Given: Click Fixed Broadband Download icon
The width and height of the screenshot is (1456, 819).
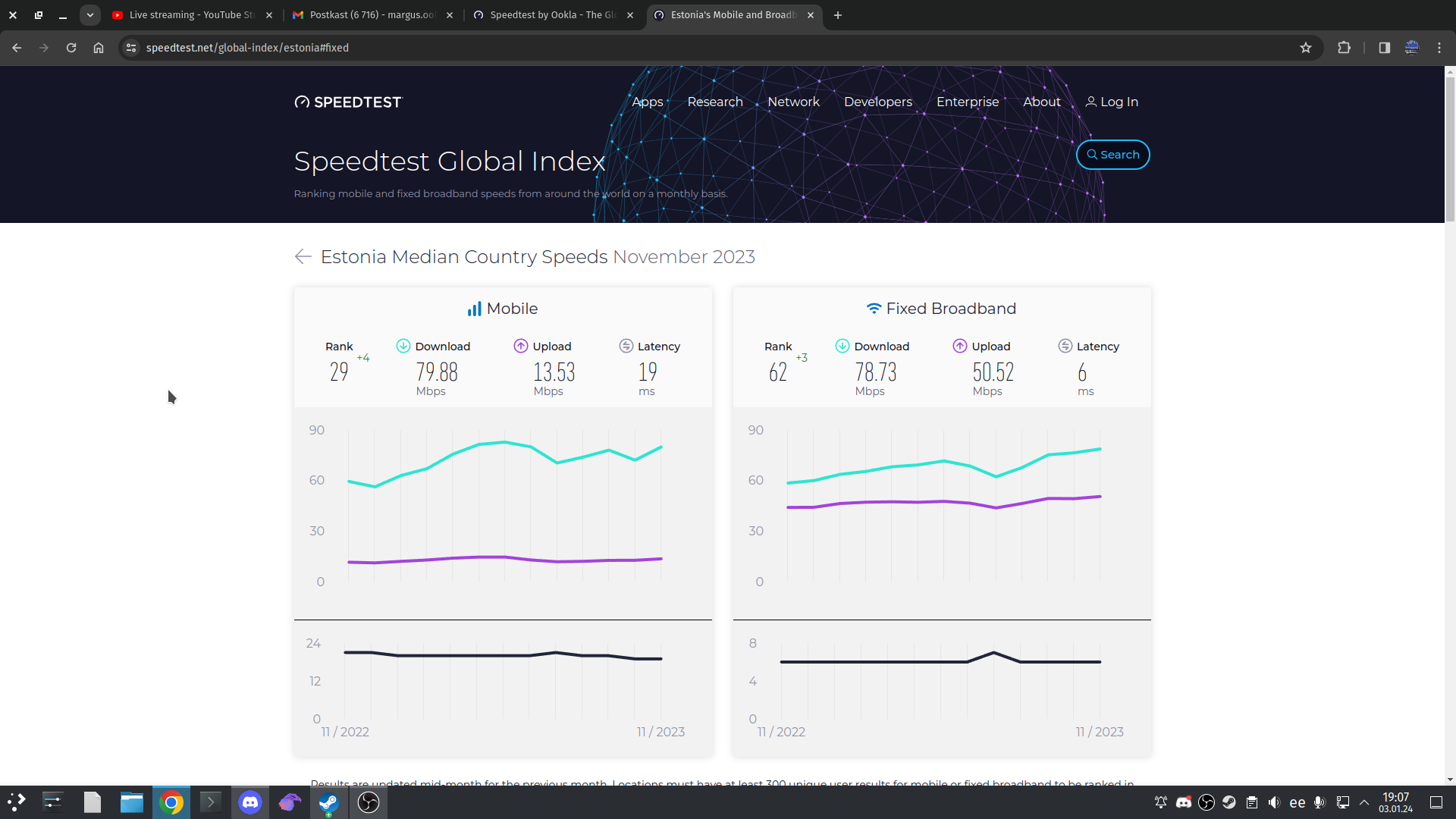Looking at the screenshot, I should point(843,346).
